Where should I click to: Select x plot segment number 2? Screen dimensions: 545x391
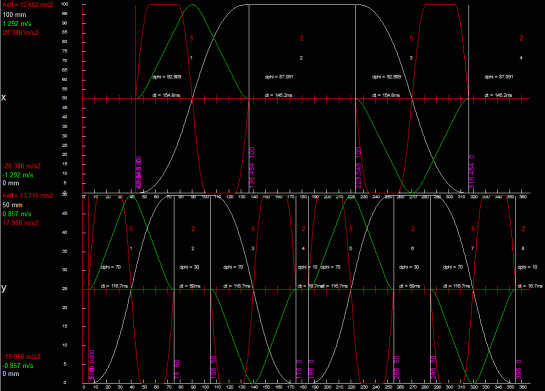coord(301,58)
